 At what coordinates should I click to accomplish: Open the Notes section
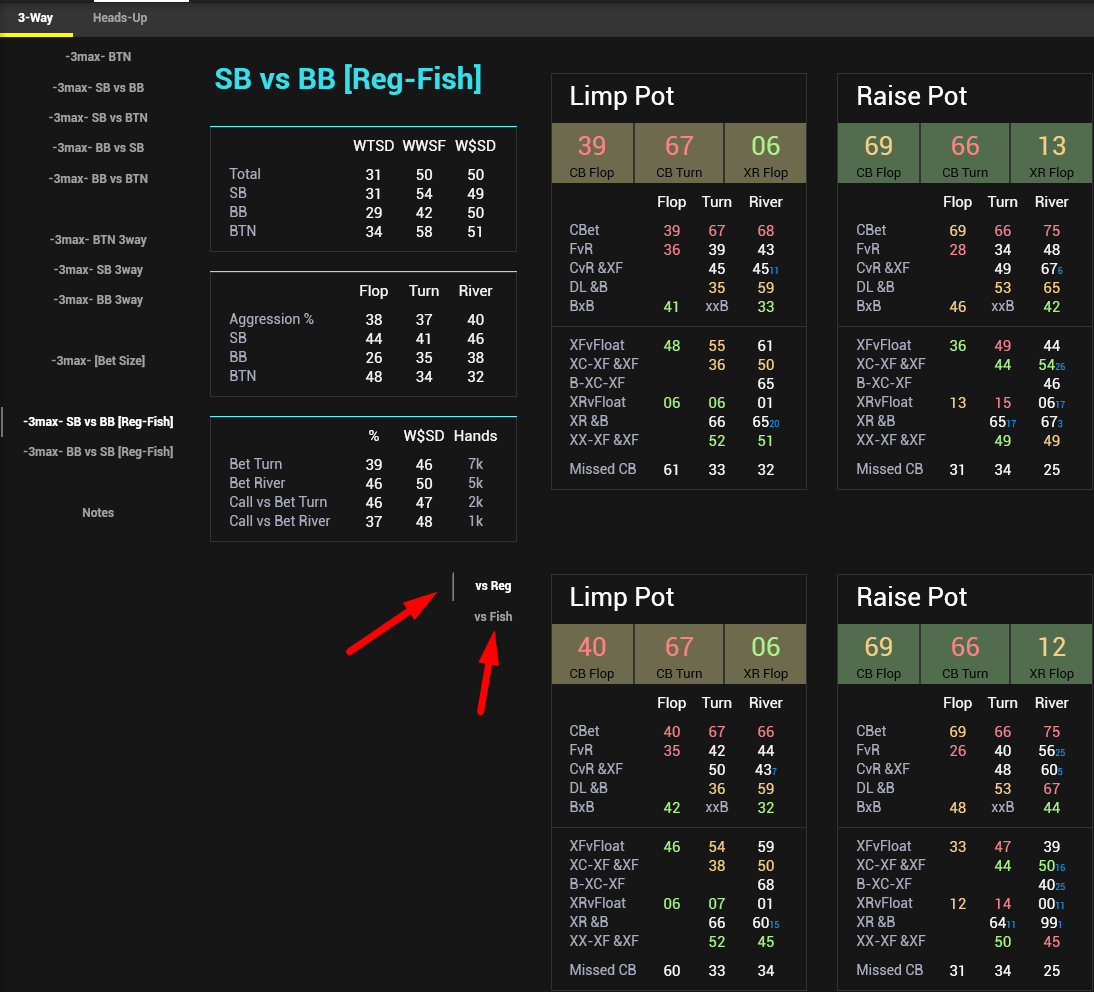coord(98,513)
